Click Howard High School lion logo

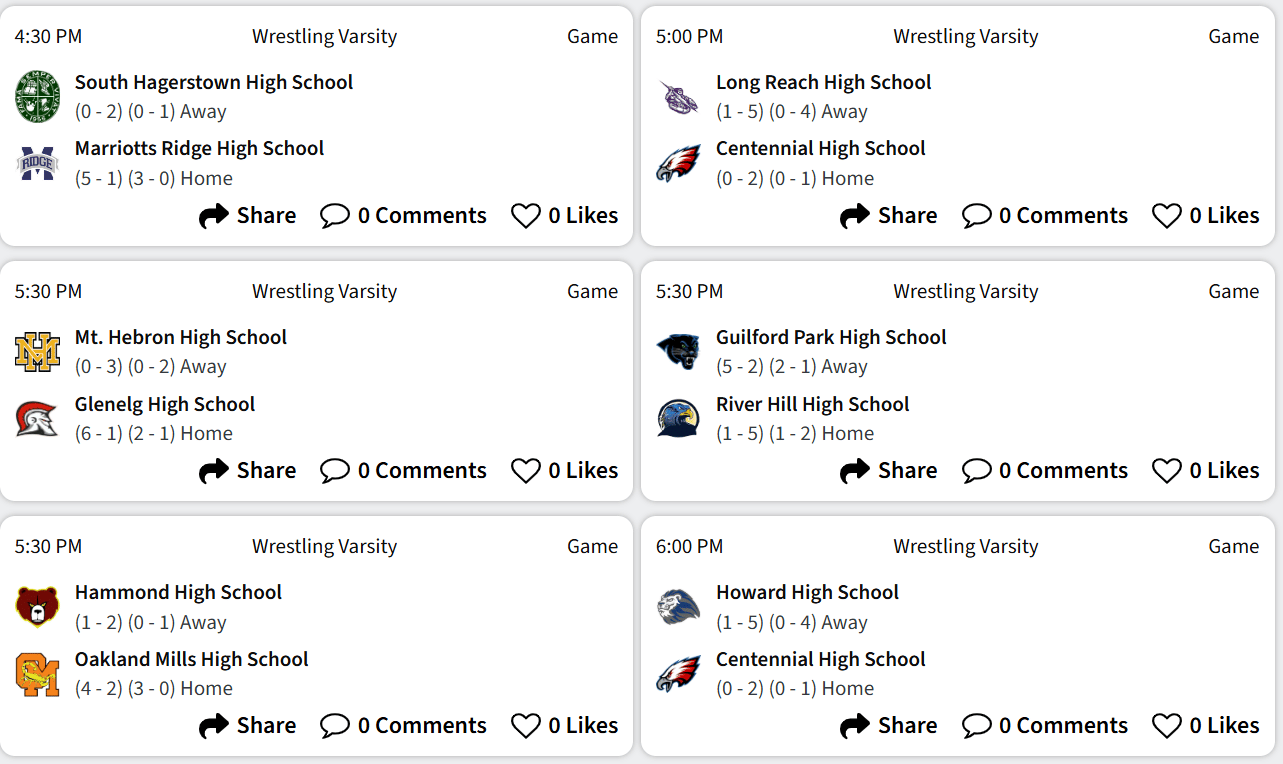pyautogui.click(x=678, y=607)
